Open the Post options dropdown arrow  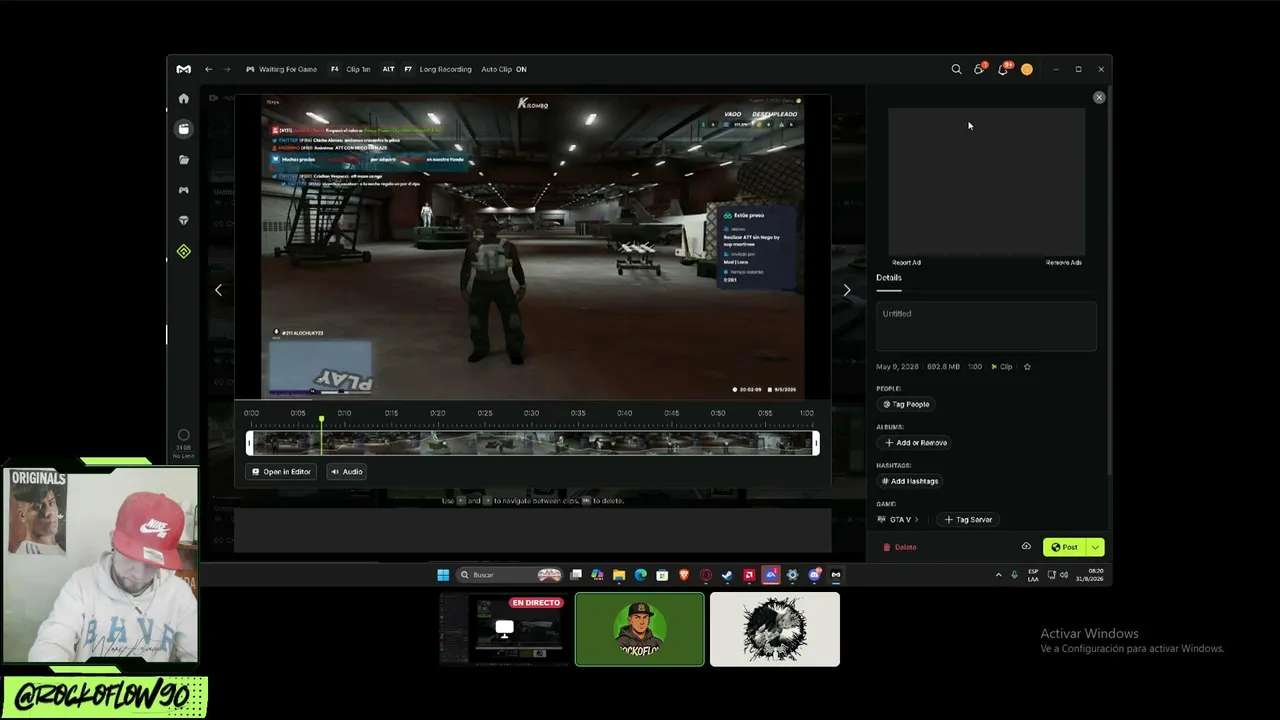coord(1096,547)
